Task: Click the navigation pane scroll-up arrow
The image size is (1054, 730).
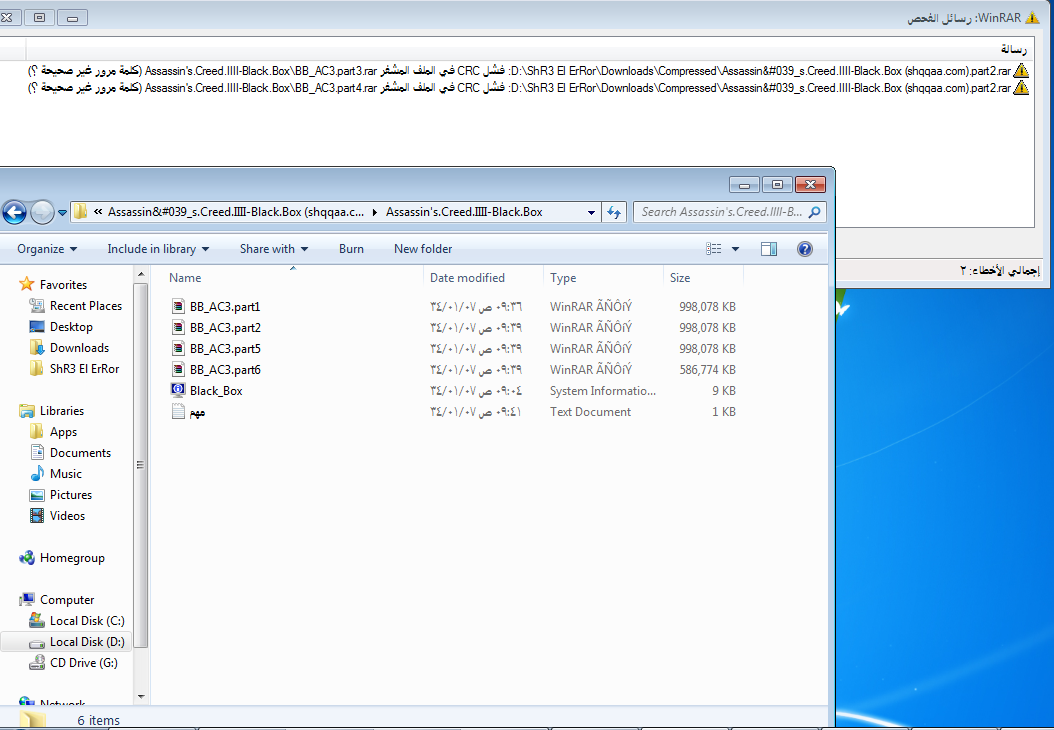Action: pyautogui.click(x=140, y=274)
